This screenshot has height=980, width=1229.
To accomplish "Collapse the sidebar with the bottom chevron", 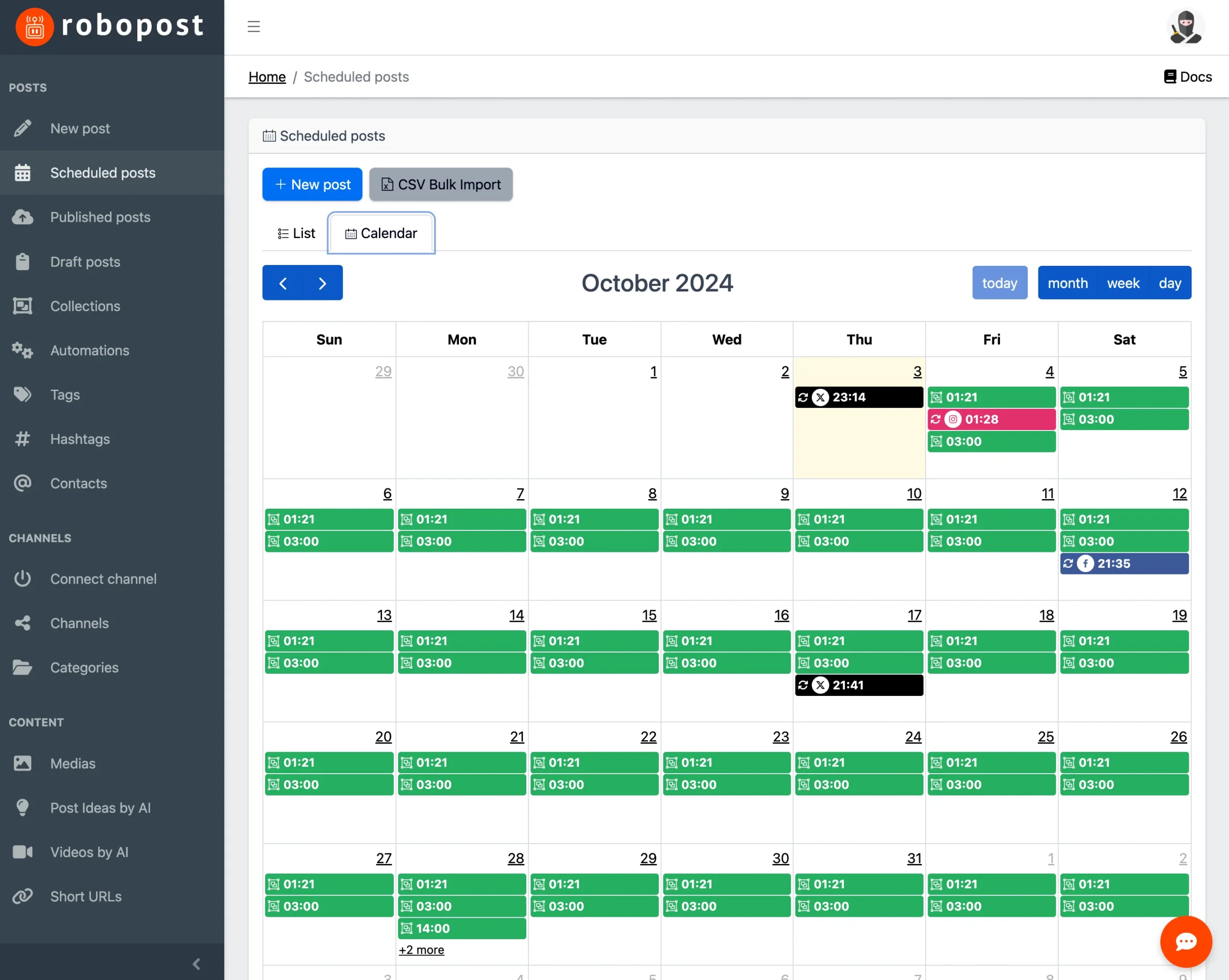I will point(197,964).
